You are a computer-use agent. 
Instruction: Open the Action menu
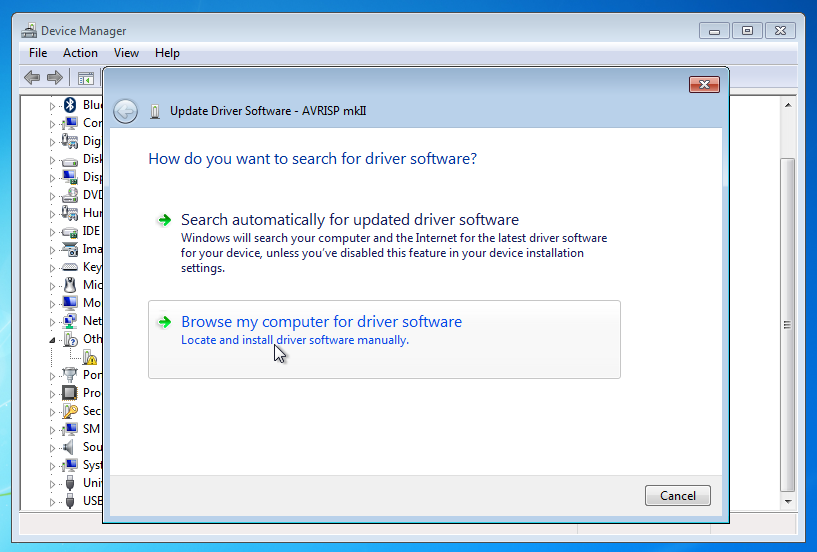[80, 53]
